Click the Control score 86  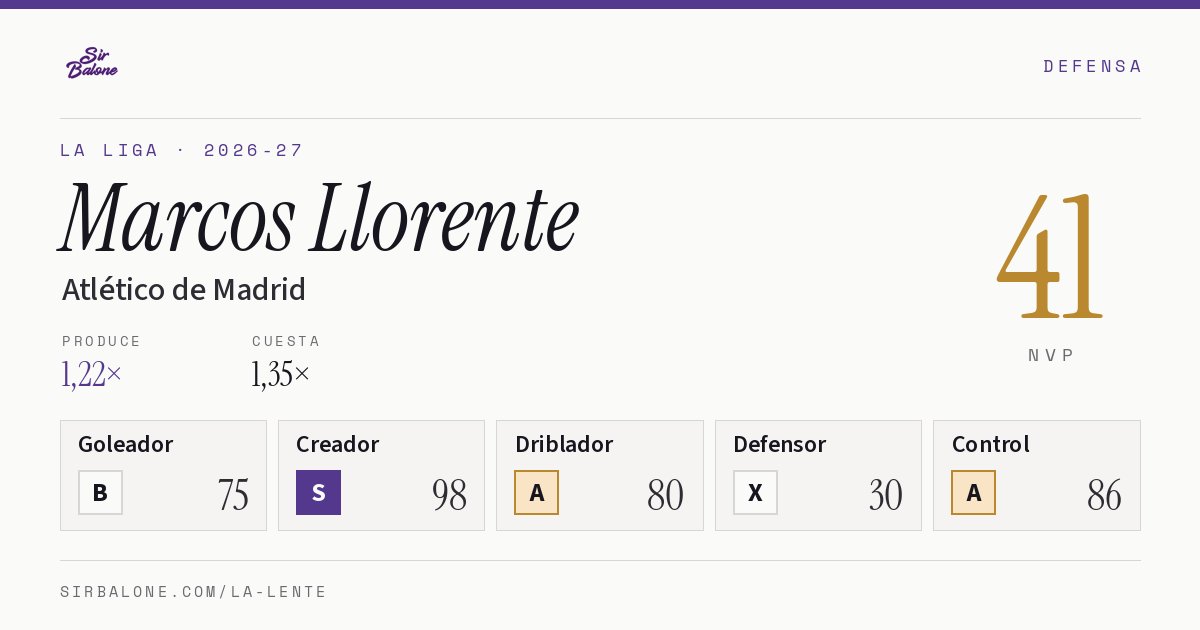tap(1104, 495)
